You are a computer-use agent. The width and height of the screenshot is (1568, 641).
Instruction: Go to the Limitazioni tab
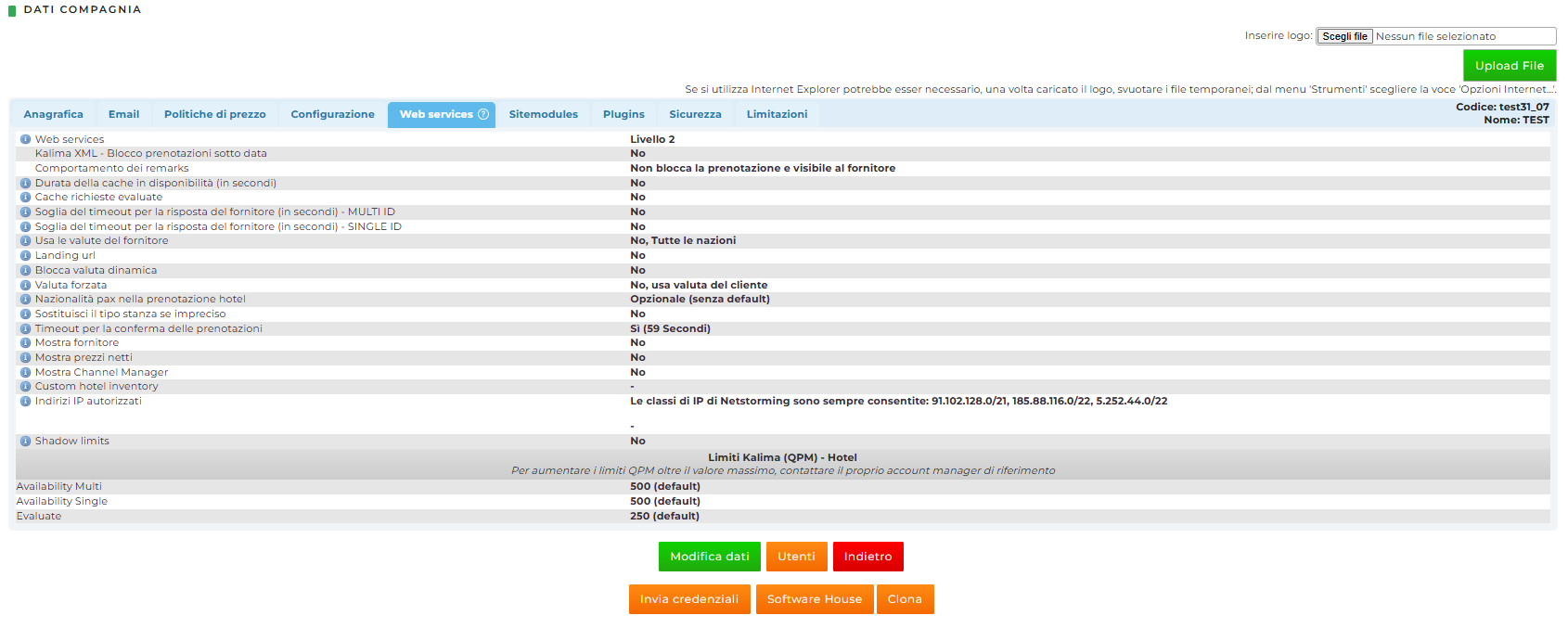777,114
